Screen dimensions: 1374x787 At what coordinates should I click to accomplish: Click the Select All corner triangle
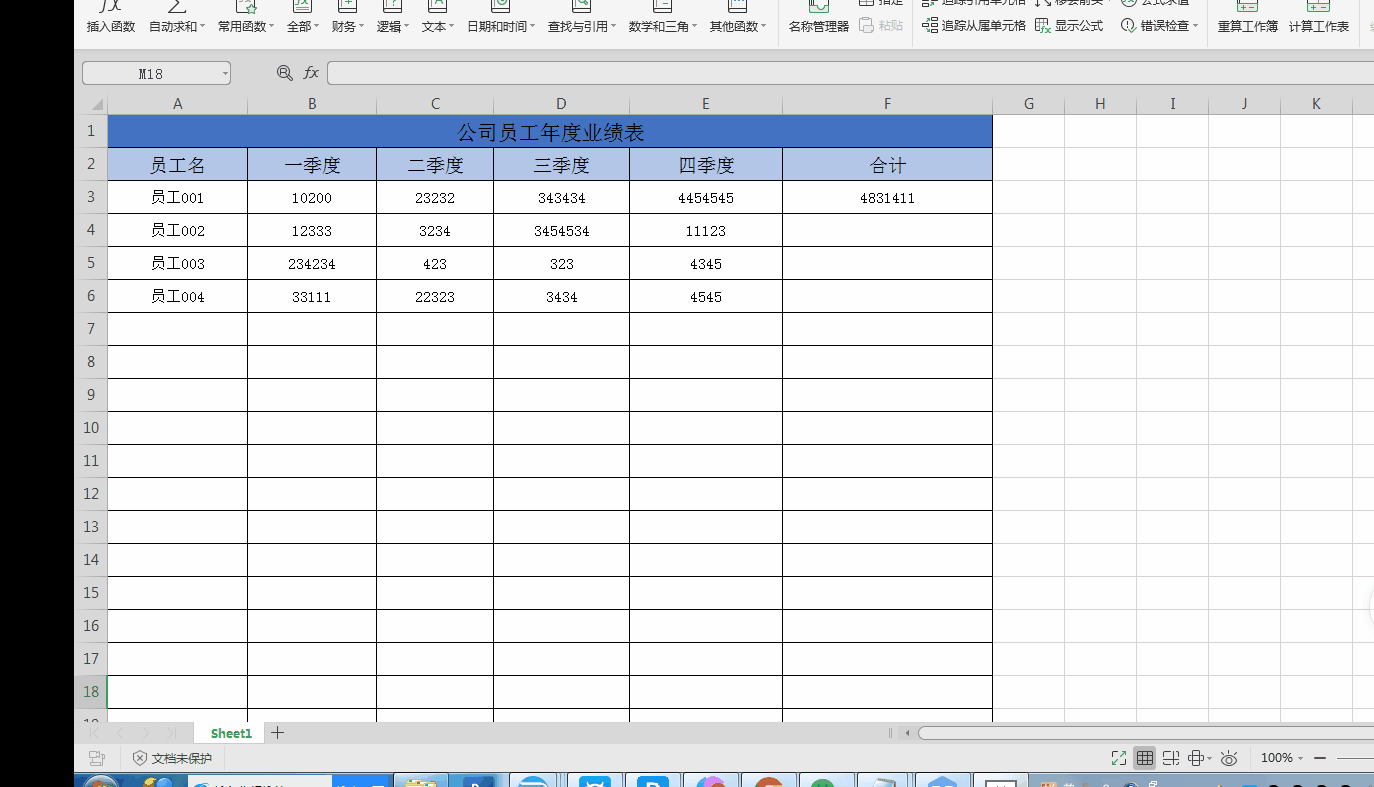pos(95,104)
